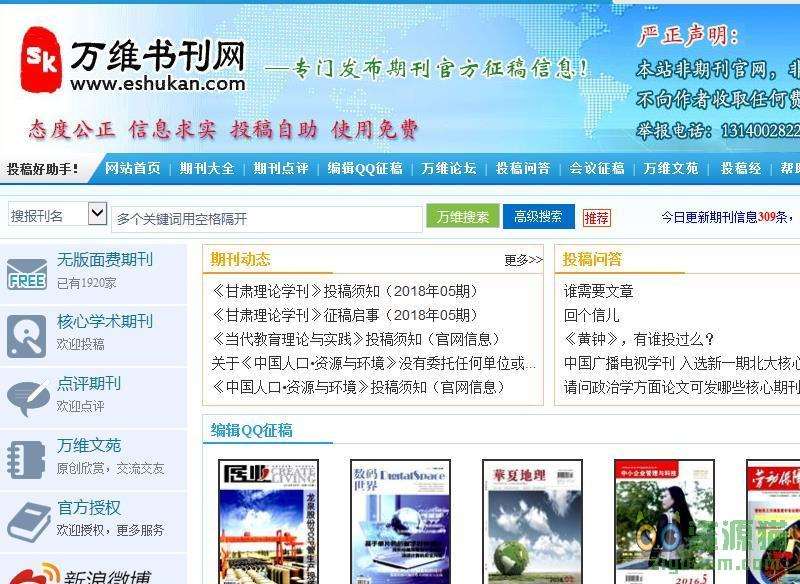The width and height of the screenshot is (800, 584).
Task: Click the red SK site logo
Action: [41, 60]
